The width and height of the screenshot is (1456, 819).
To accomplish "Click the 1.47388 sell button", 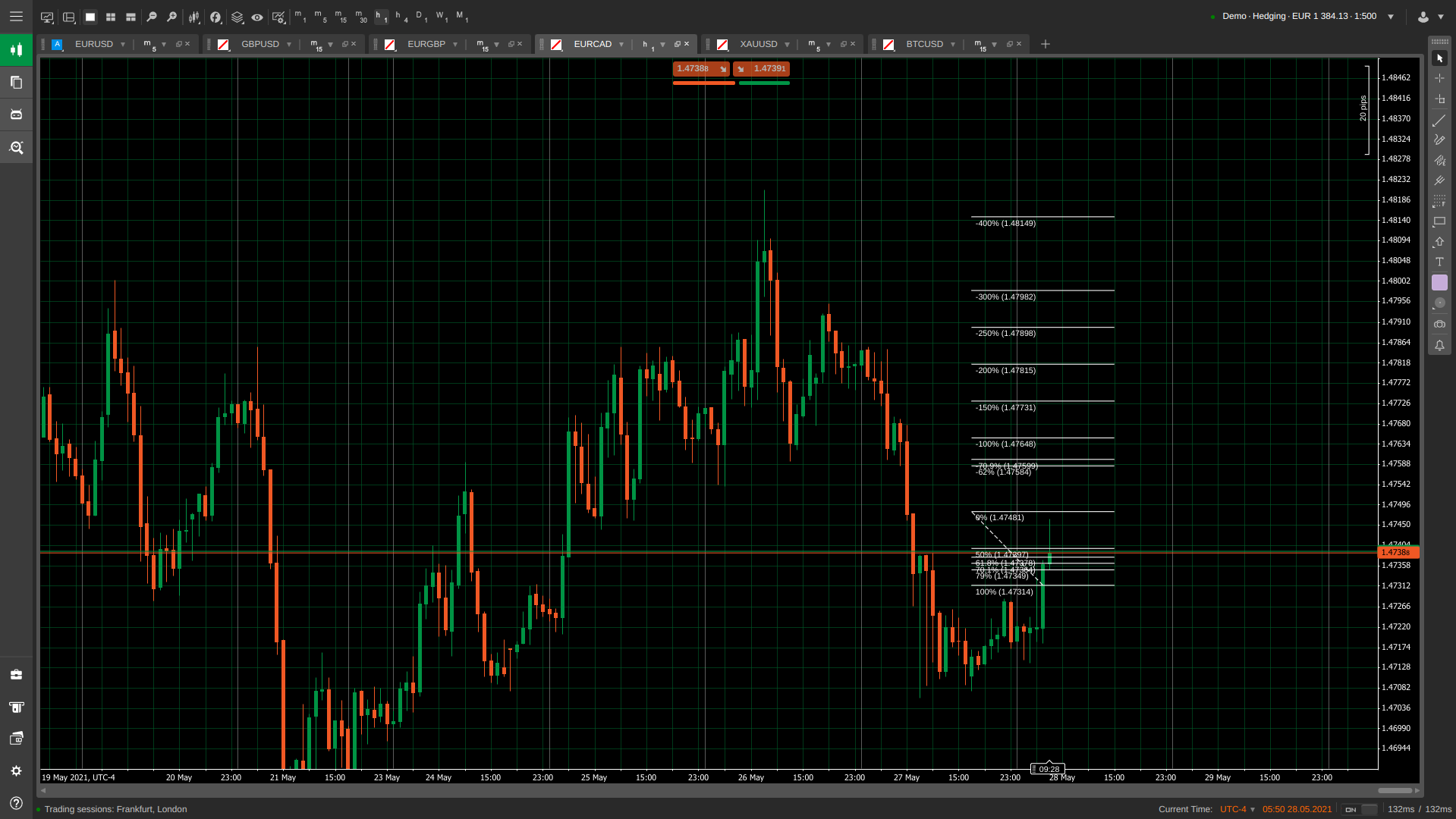I will coord(701,69).
